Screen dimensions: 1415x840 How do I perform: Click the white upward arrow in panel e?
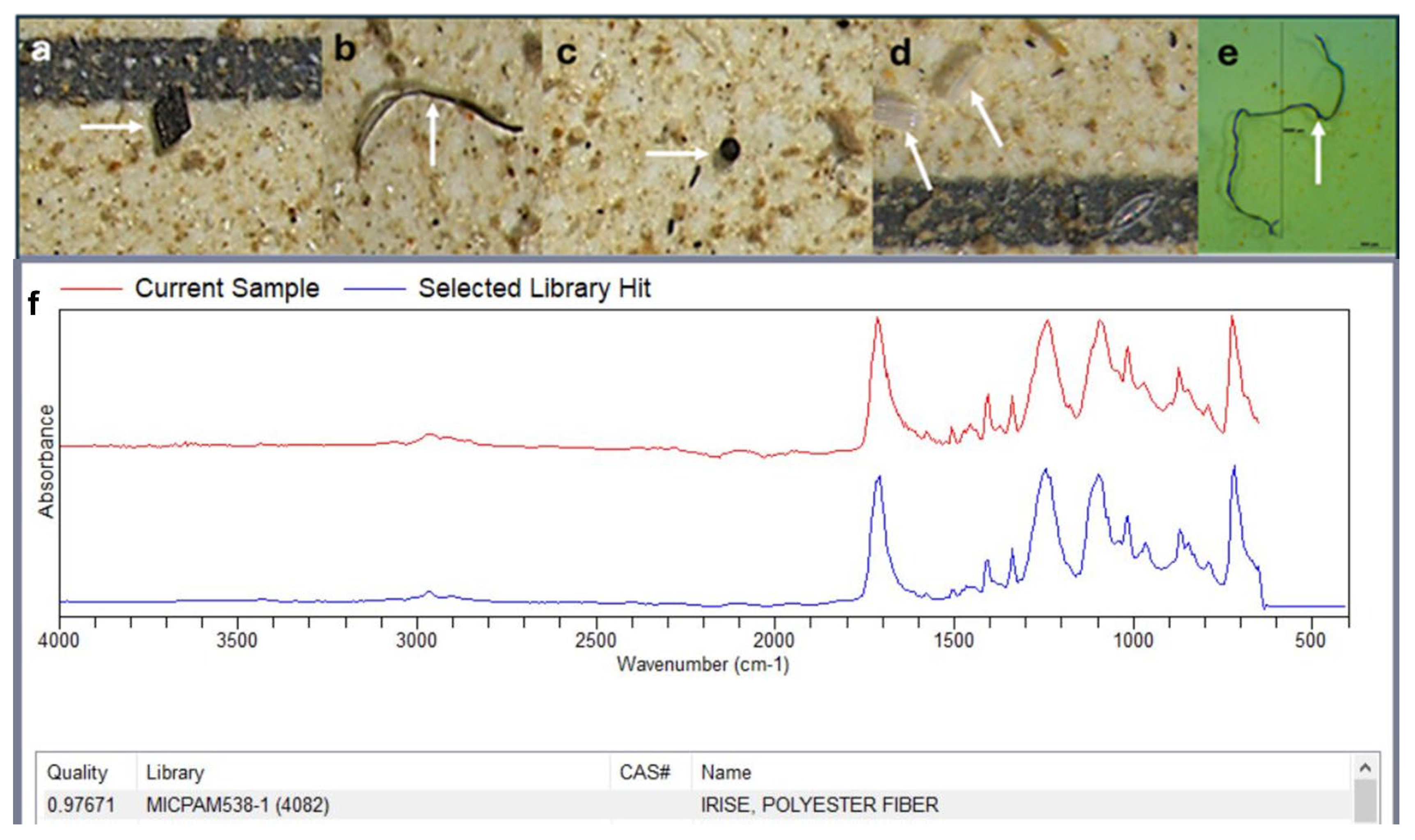click(x=1318, y=153)
